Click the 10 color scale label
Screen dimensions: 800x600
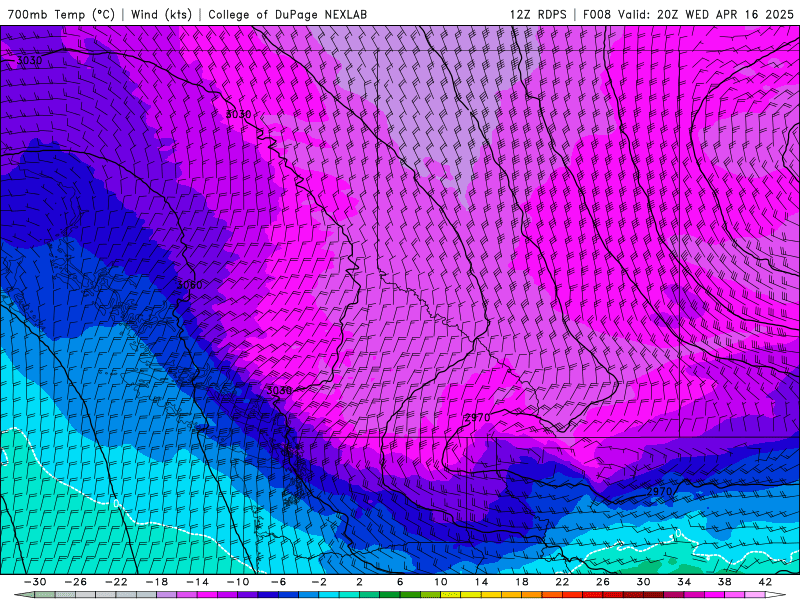coord(441,582)
